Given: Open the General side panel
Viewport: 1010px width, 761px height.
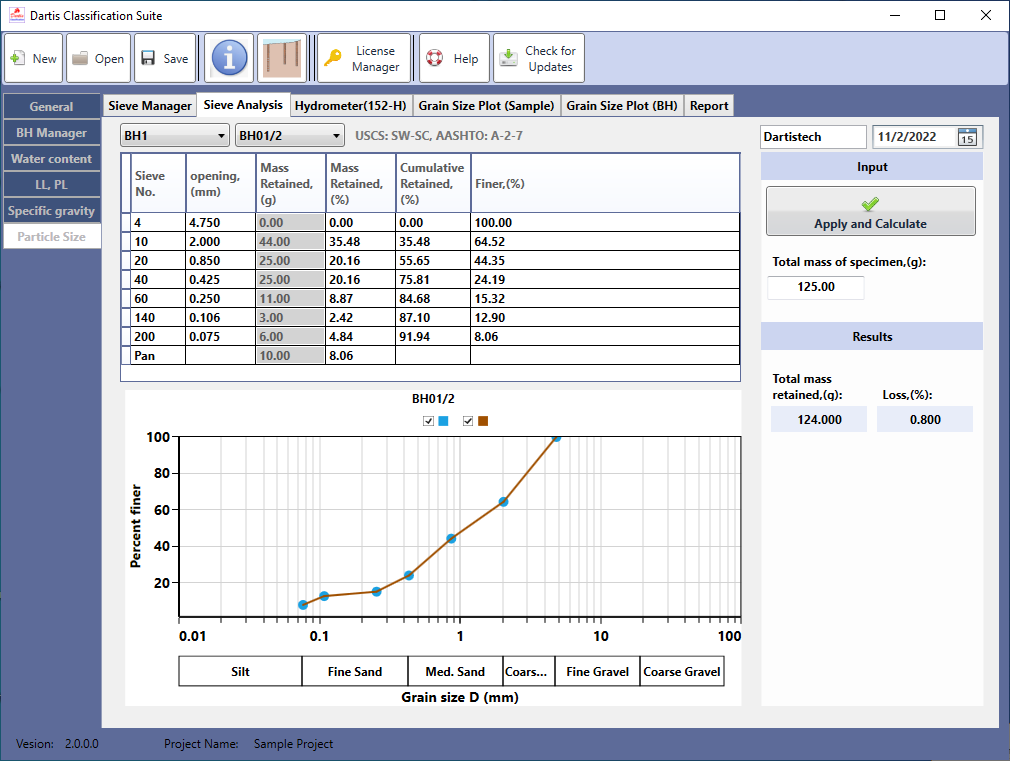Looking at the screenshot, I should coord(52,107).
